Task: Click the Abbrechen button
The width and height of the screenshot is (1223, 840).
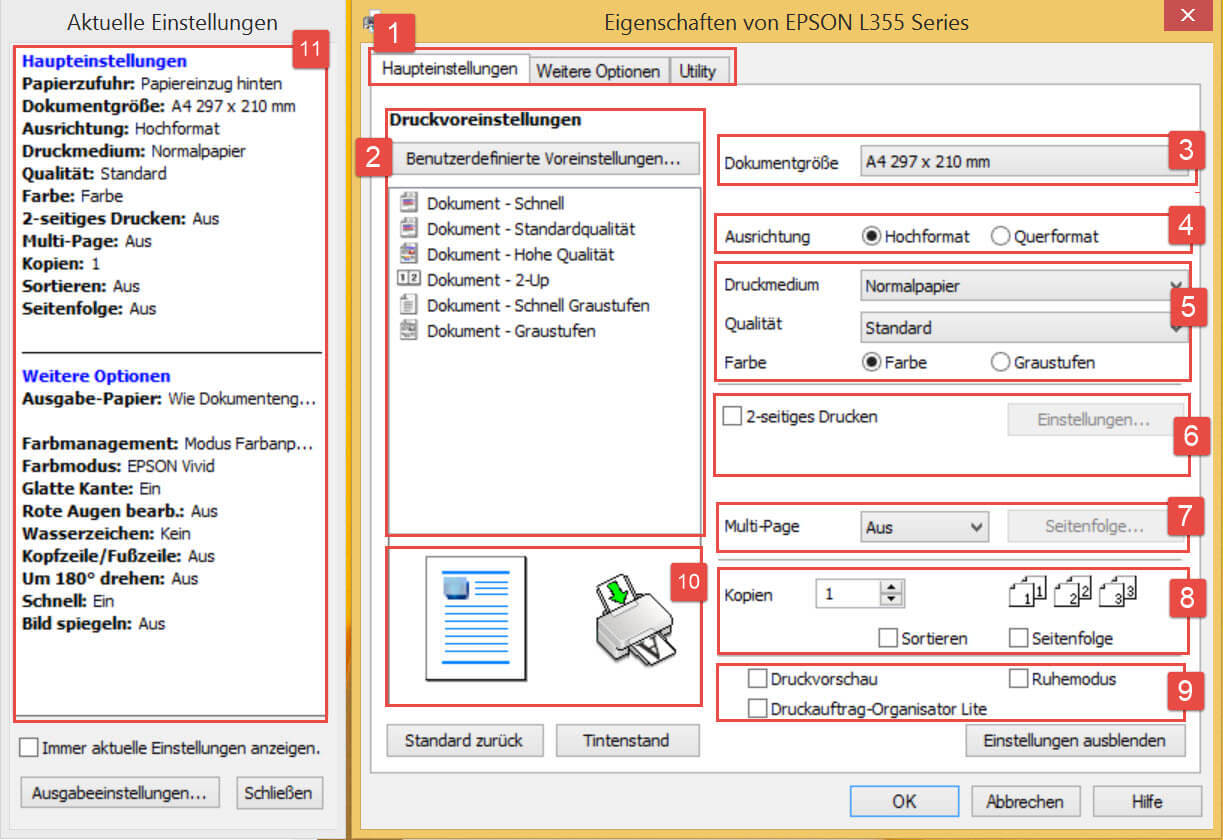Action: 1025,801
